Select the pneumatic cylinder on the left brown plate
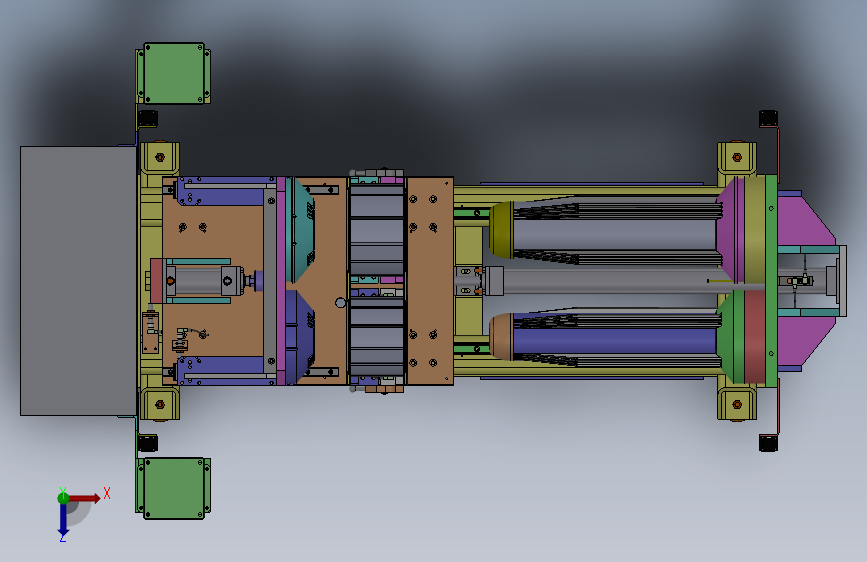Screen dimensions: 867x562 coord(205,281)
